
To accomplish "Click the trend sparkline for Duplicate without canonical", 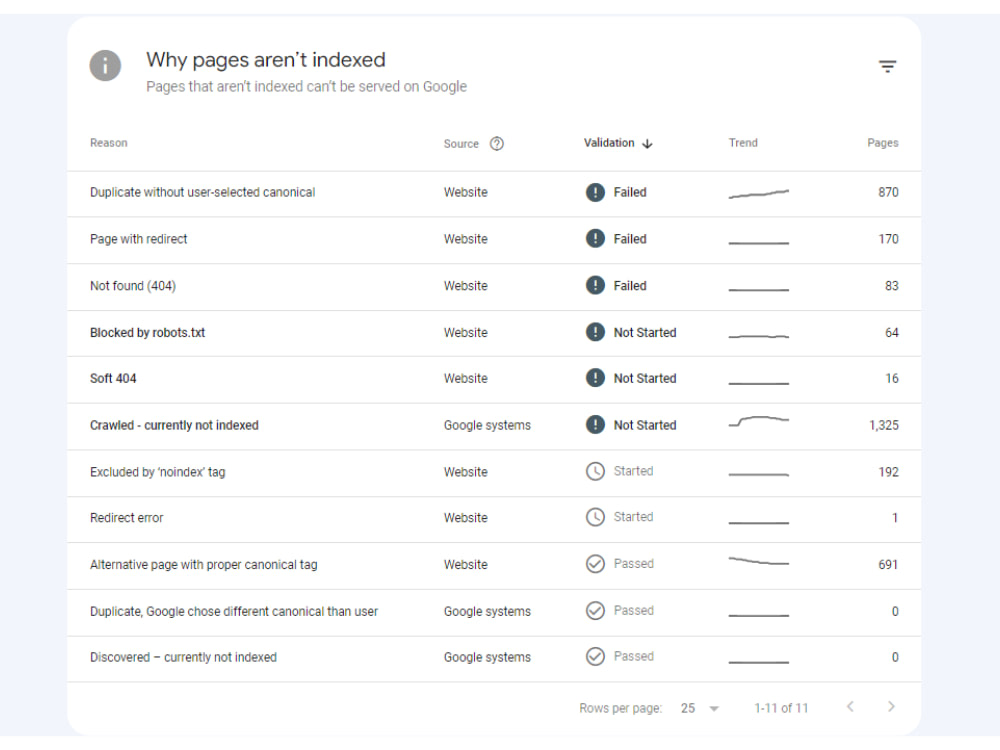I will [758, 194].
